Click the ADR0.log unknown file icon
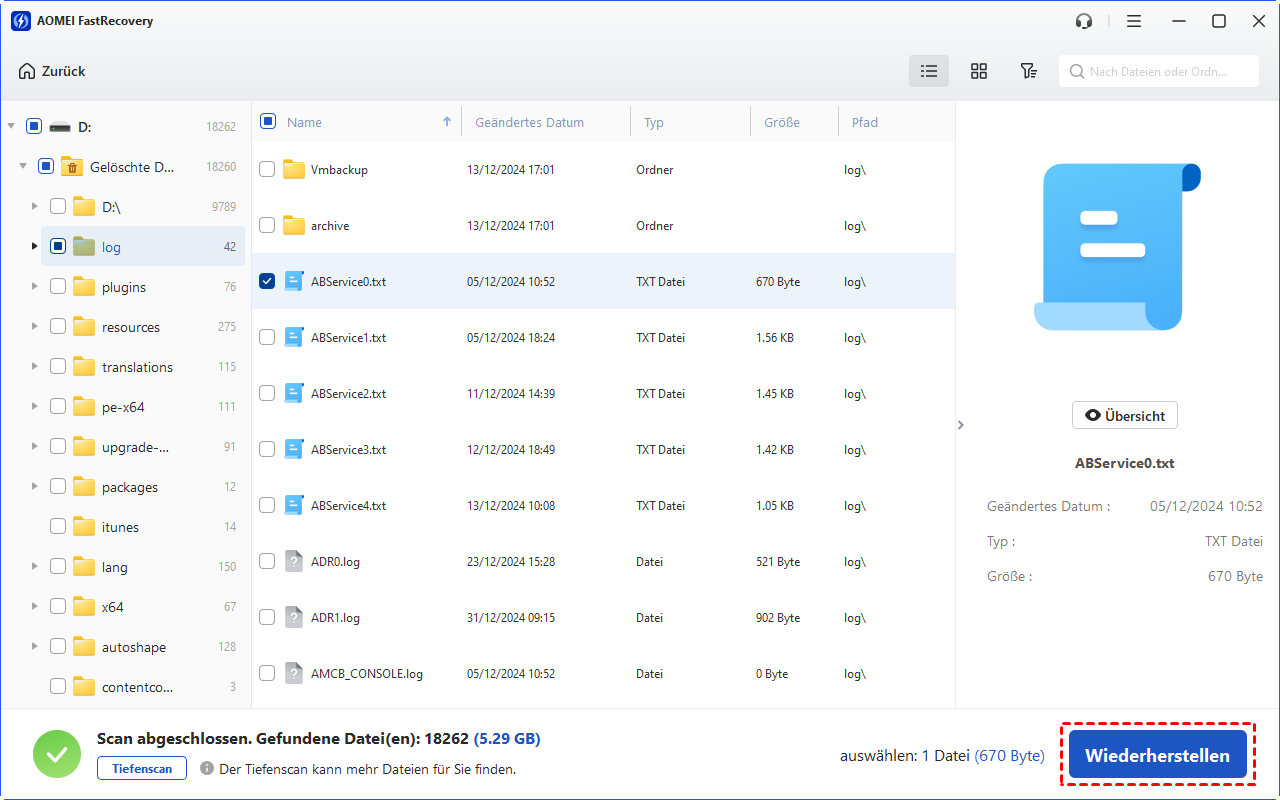The height and width of the screenshot is (800, 1280). pyautogui.click(x=293, y=562)
